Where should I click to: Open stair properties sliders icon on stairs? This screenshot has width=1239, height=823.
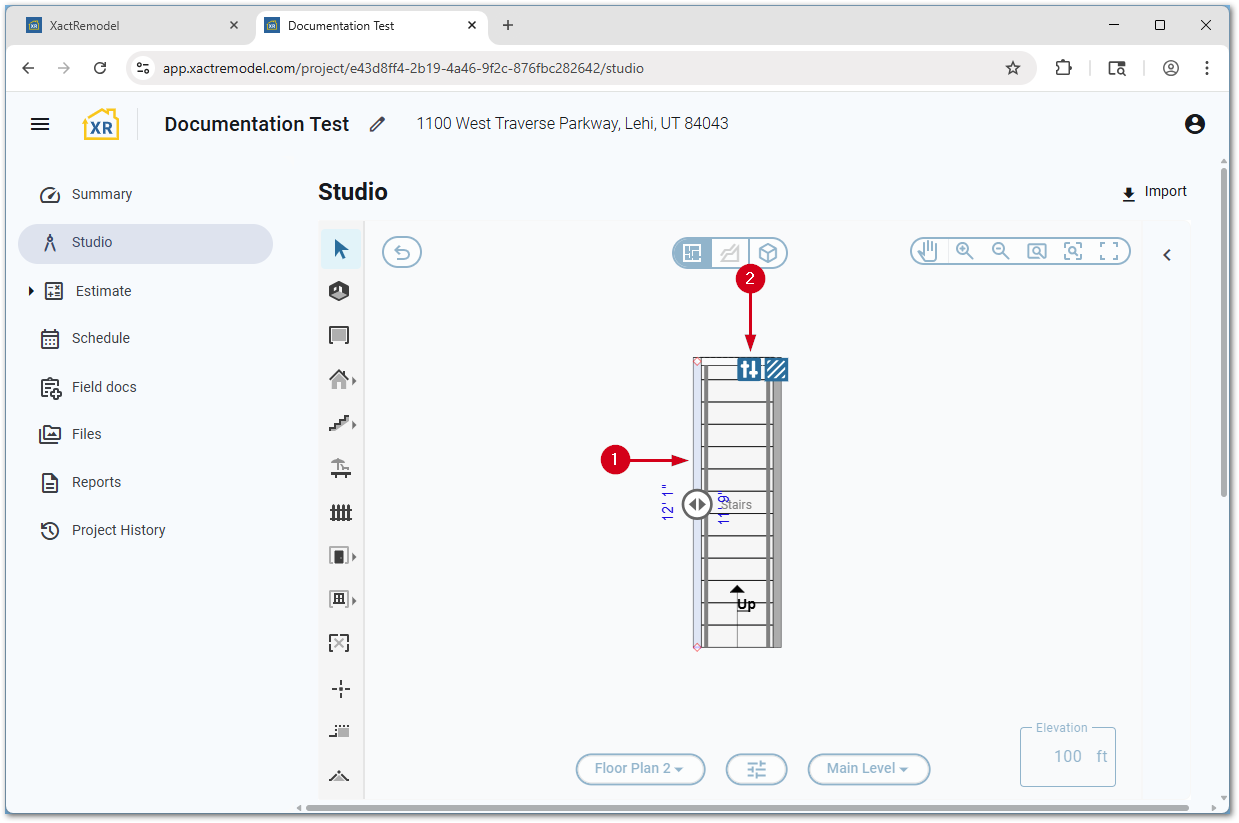(x=749, y=369)
